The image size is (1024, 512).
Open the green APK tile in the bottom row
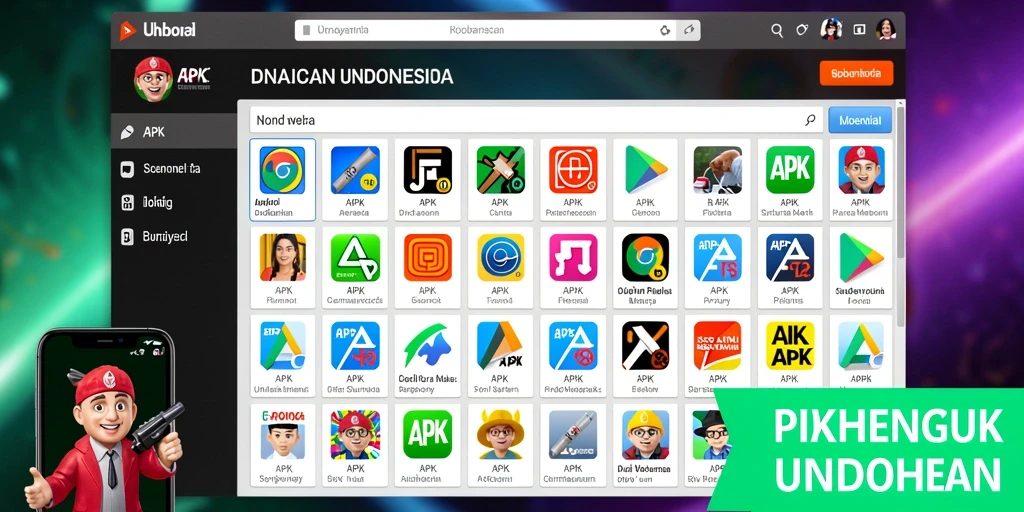pos(427,445)
